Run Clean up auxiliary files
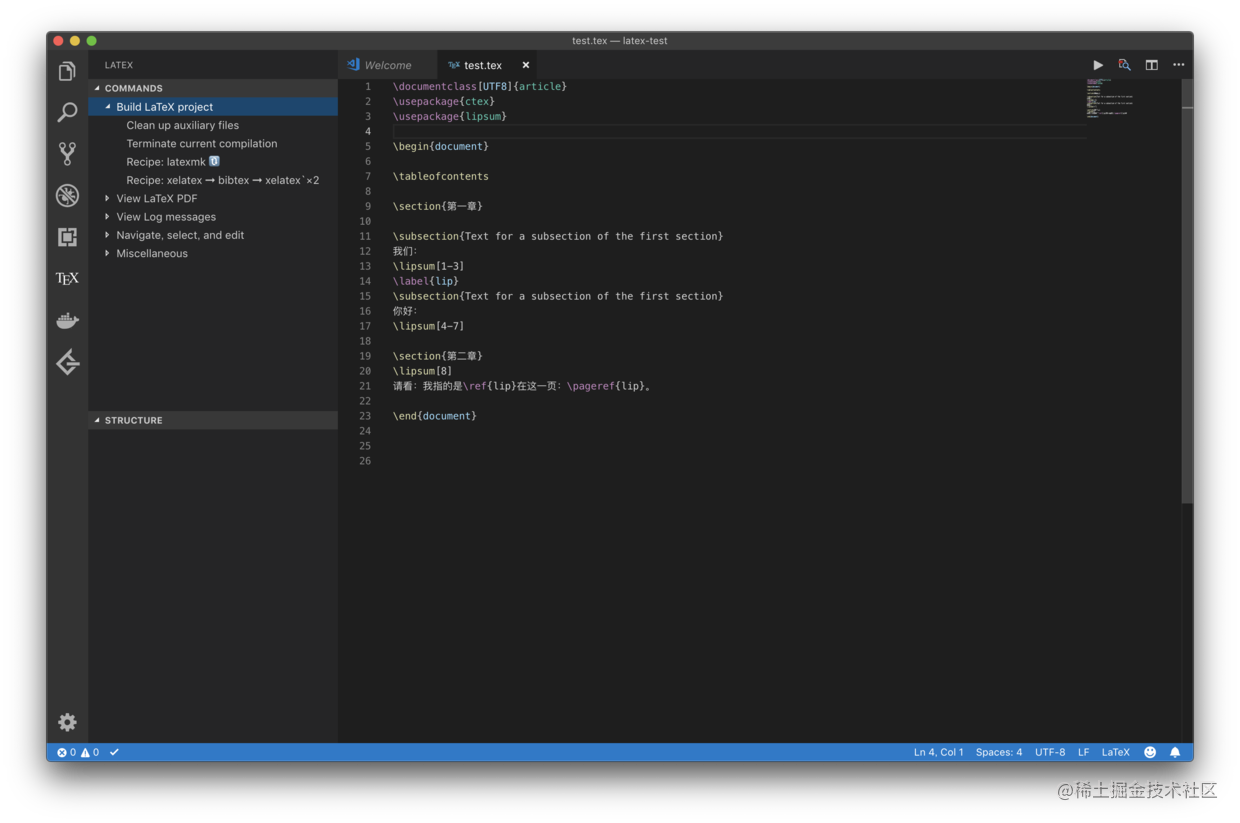1240x823 pixels. [182, 125]
